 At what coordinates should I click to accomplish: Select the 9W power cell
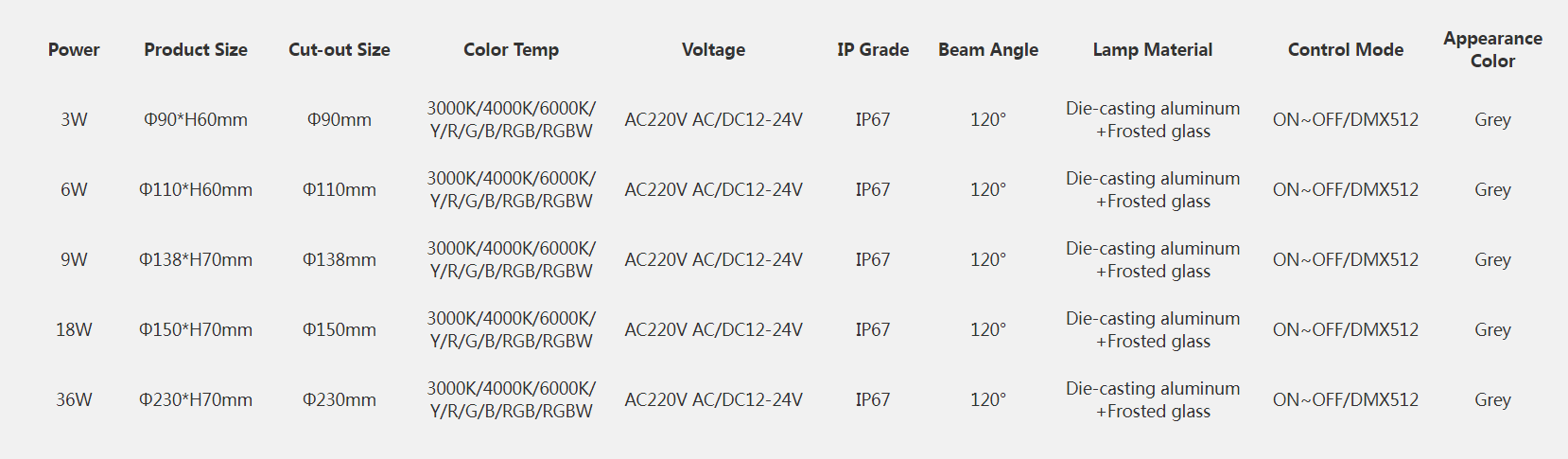(x=74, y=260)
